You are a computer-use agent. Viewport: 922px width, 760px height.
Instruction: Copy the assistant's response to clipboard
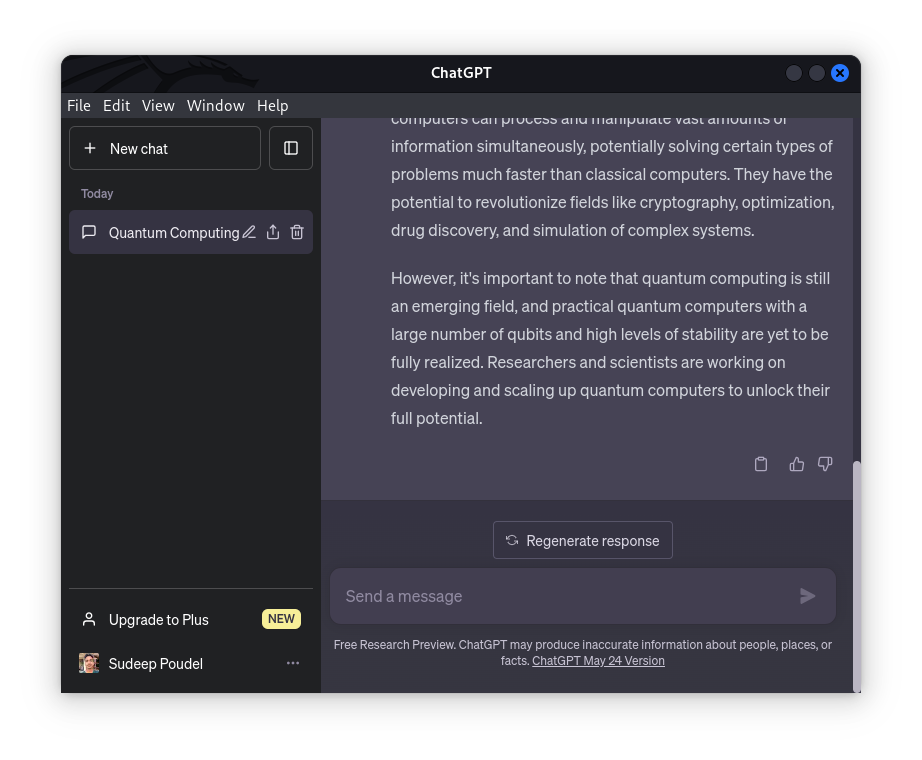point(761,463)
